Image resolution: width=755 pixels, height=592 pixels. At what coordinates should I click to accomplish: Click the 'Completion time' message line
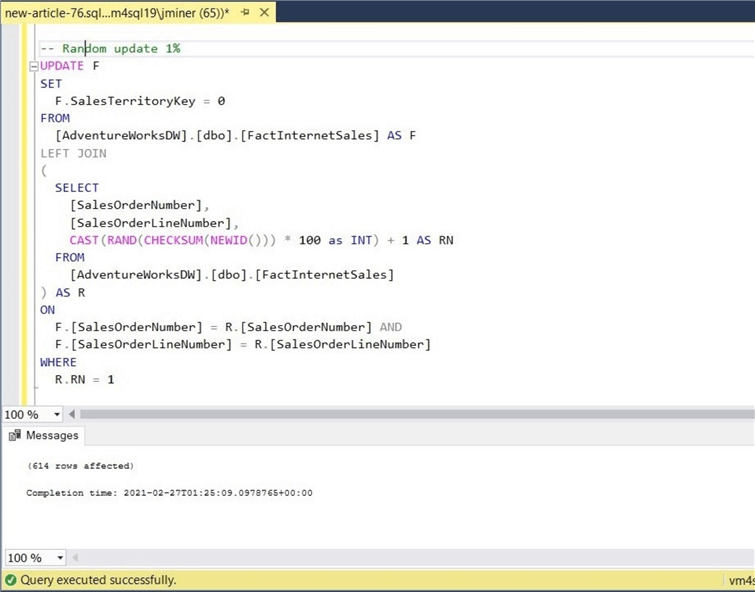169,493
